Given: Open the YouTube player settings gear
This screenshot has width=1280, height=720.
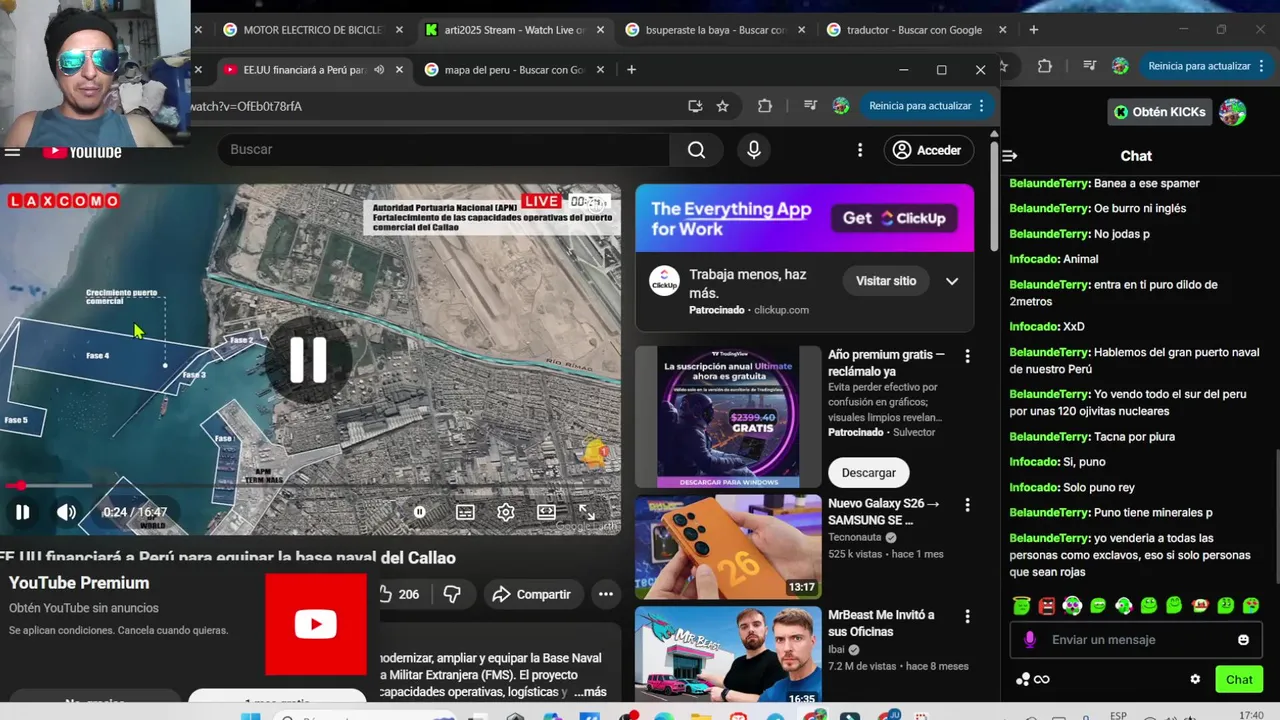Looking at the screenshot, I should tap(506, 512).
